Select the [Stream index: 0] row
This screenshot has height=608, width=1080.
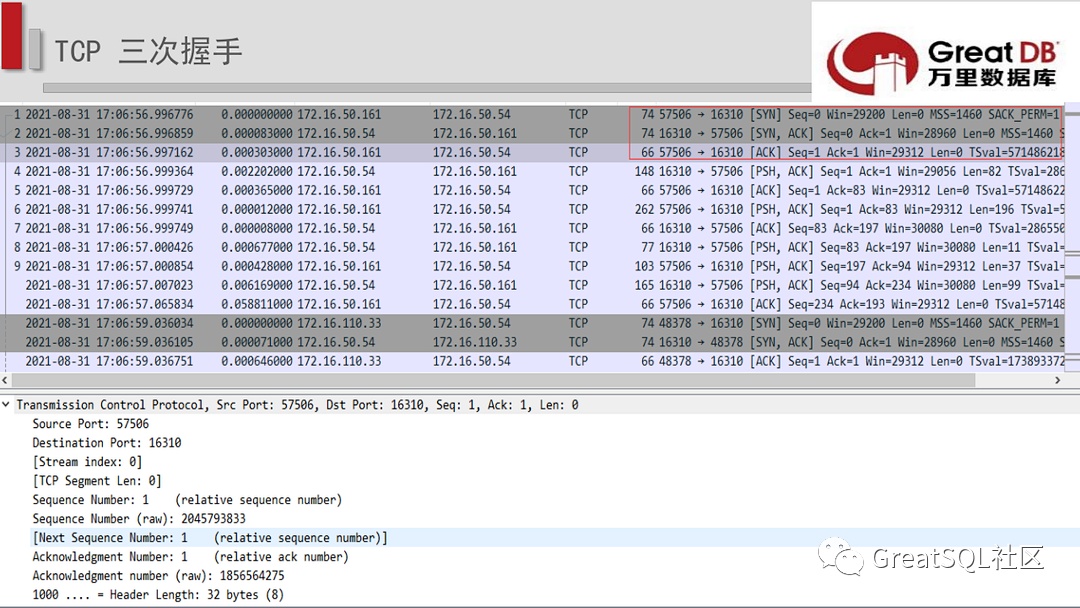87,462
